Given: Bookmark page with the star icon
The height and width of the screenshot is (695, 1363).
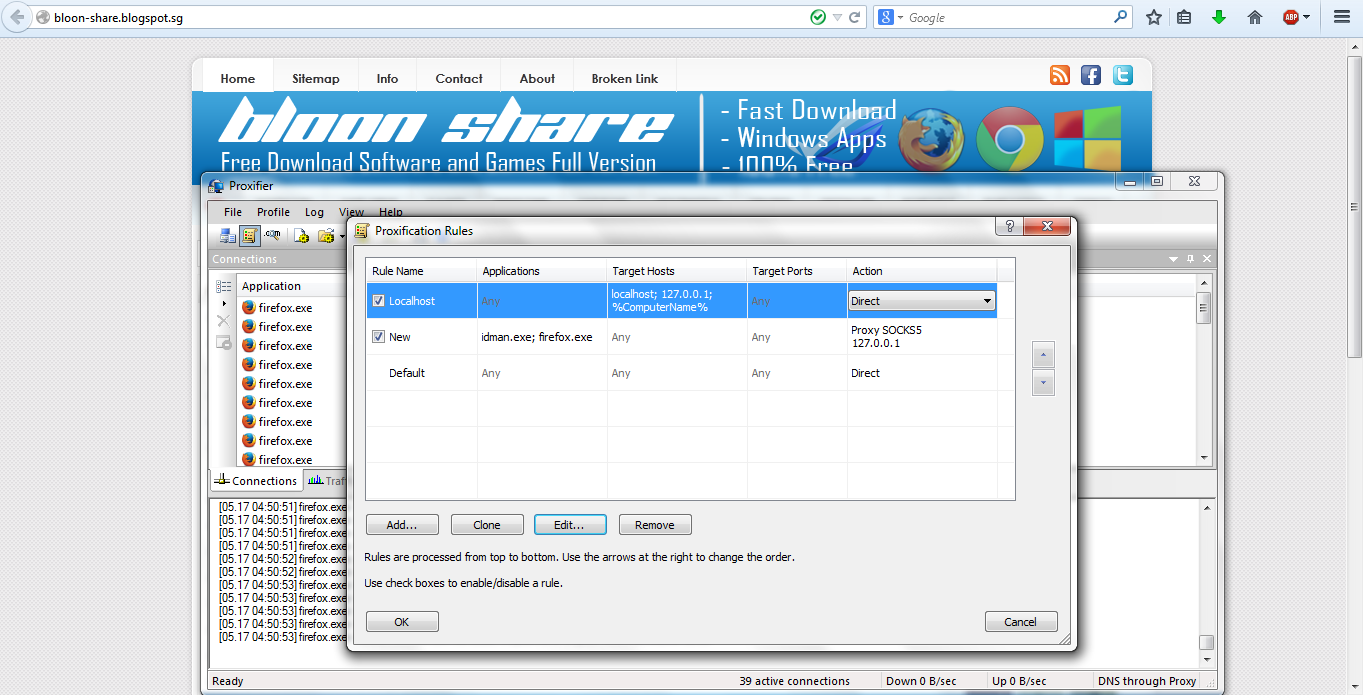Looking at the screenshot, I should pyautogui.click(x=1154, y=17).
